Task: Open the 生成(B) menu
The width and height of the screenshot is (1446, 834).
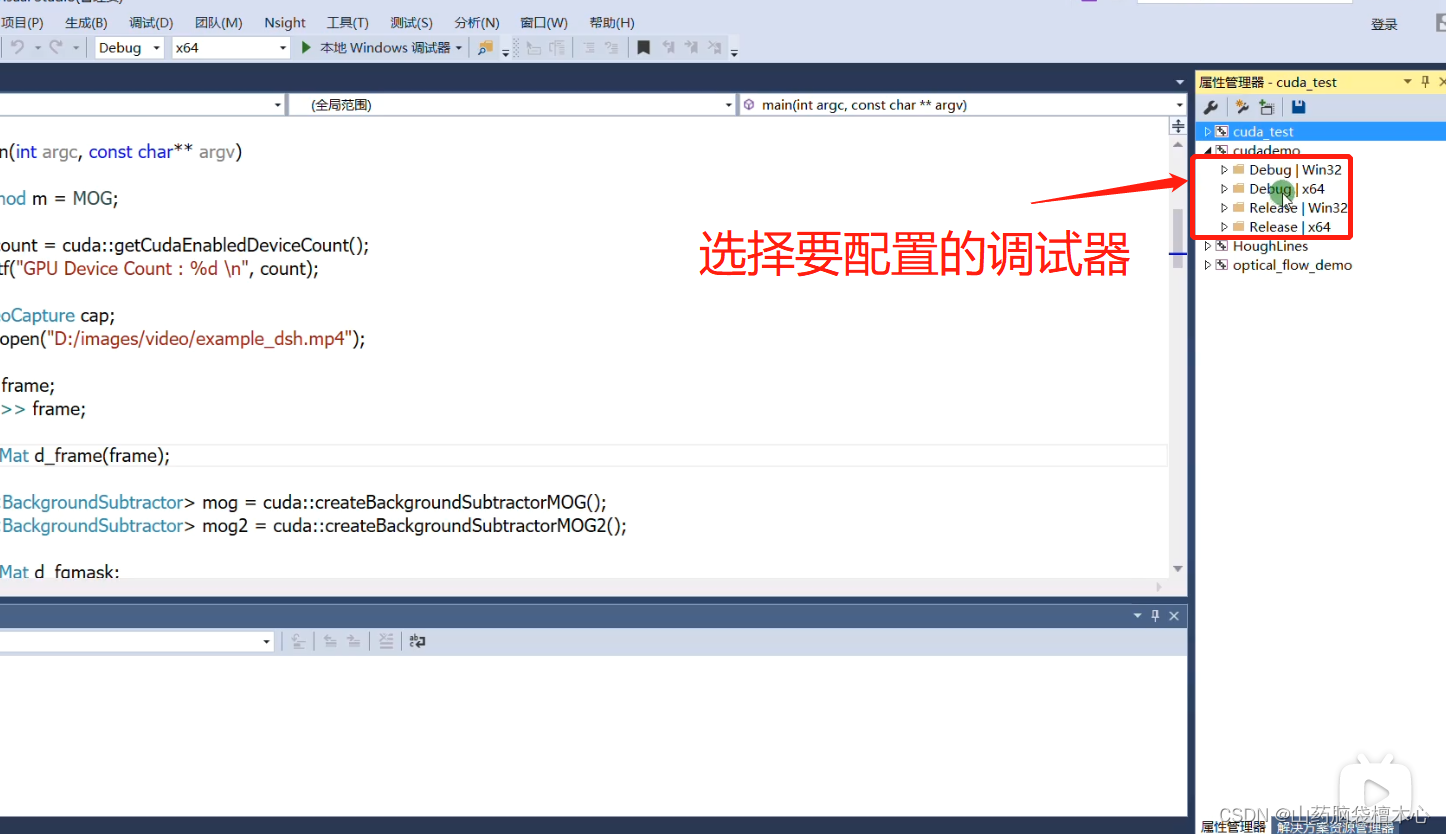Action: pyautogui.click(x=86, y=22)
